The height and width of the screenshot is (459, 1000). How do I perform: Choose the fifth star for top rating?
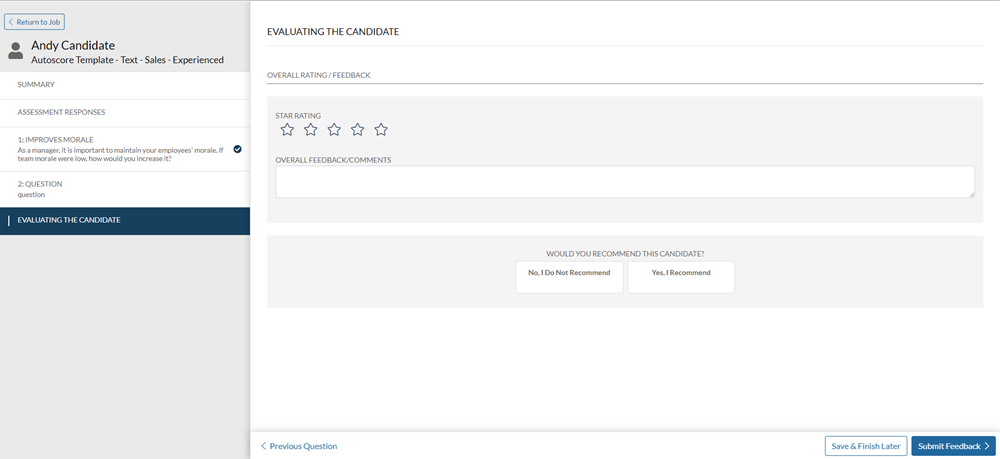coord(381,130)
